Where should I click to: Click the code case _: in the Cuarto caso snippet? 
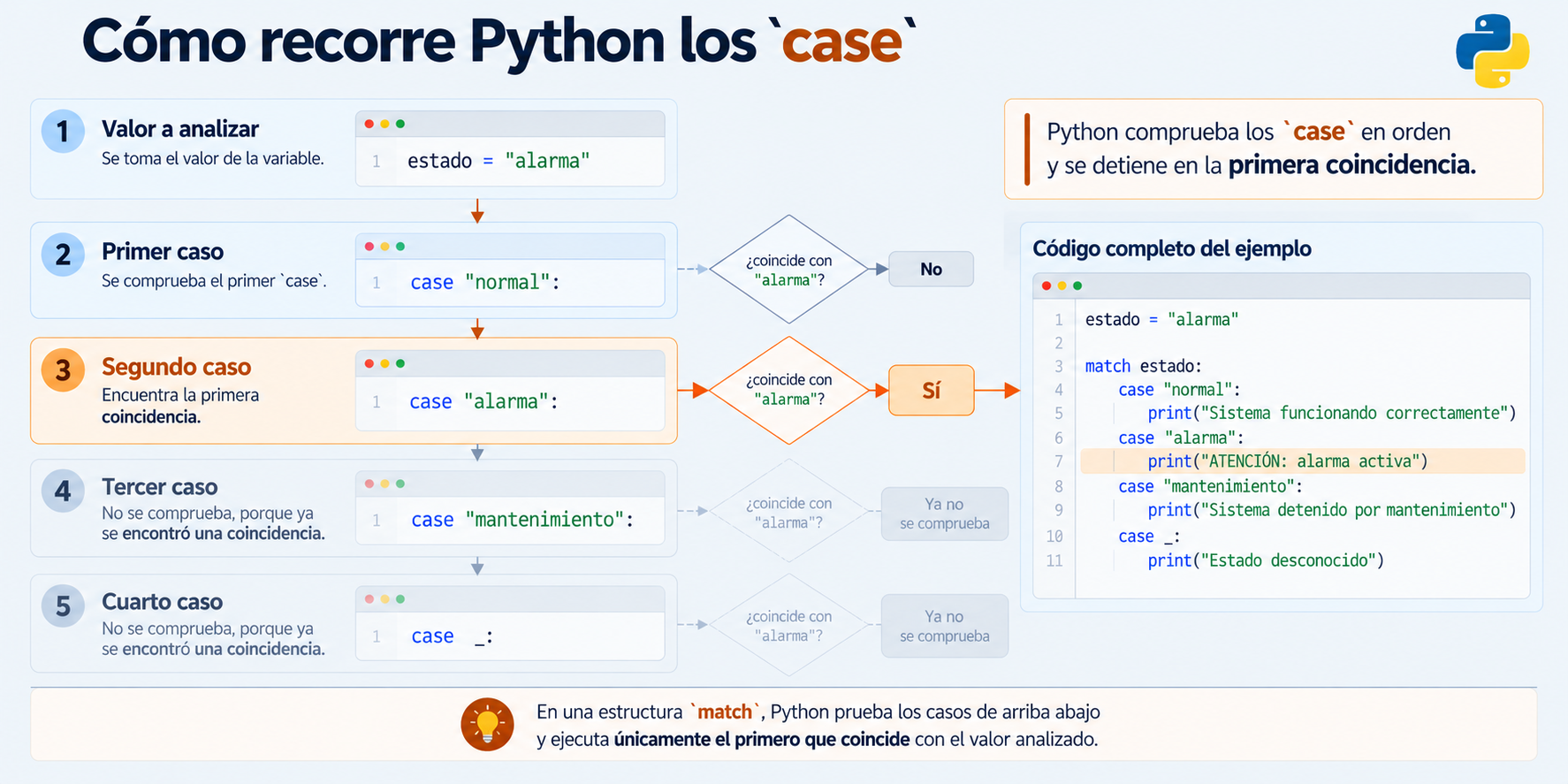coord(453,636)
